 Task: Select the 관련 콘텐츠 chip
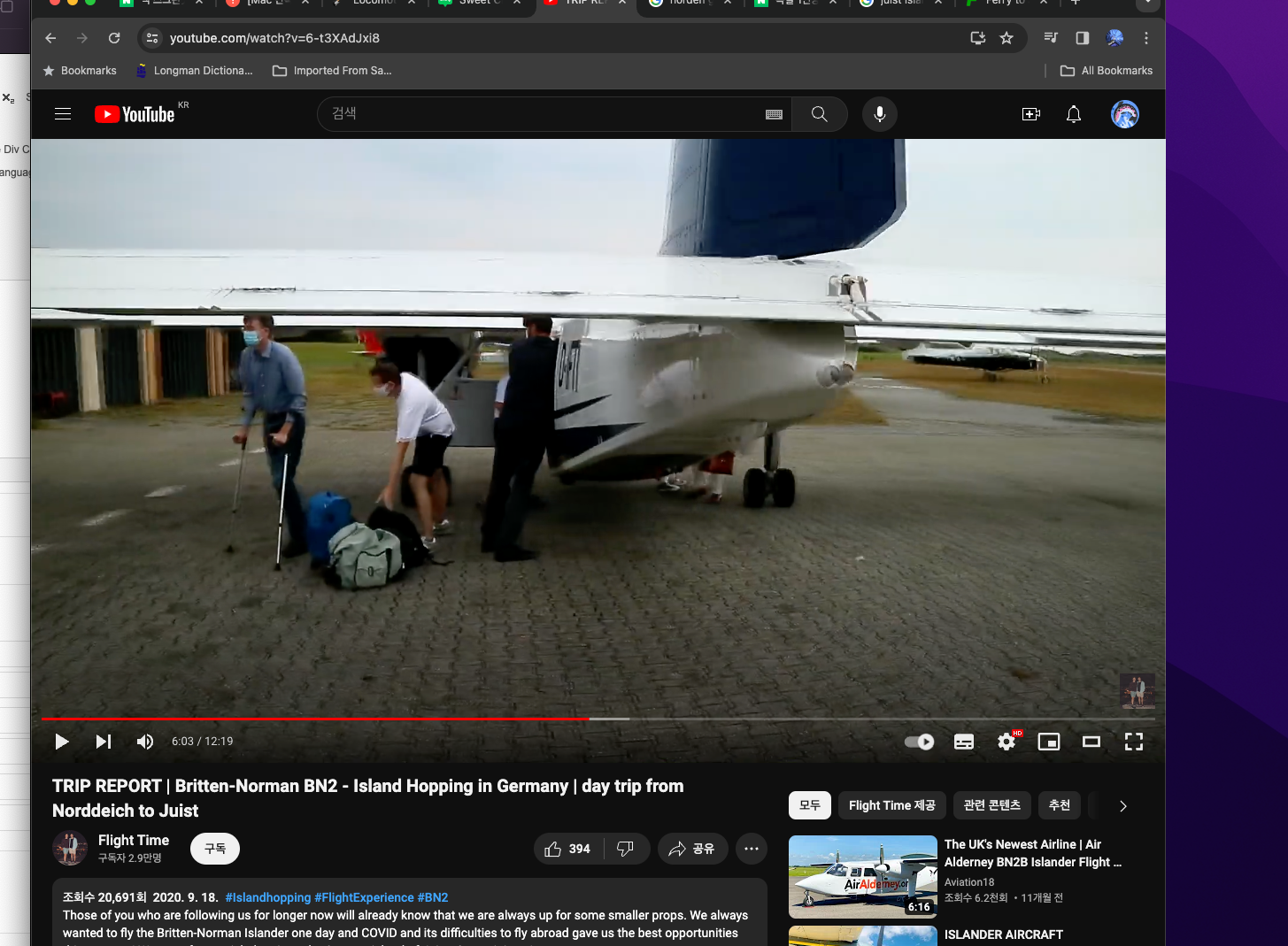pos(992,805)
